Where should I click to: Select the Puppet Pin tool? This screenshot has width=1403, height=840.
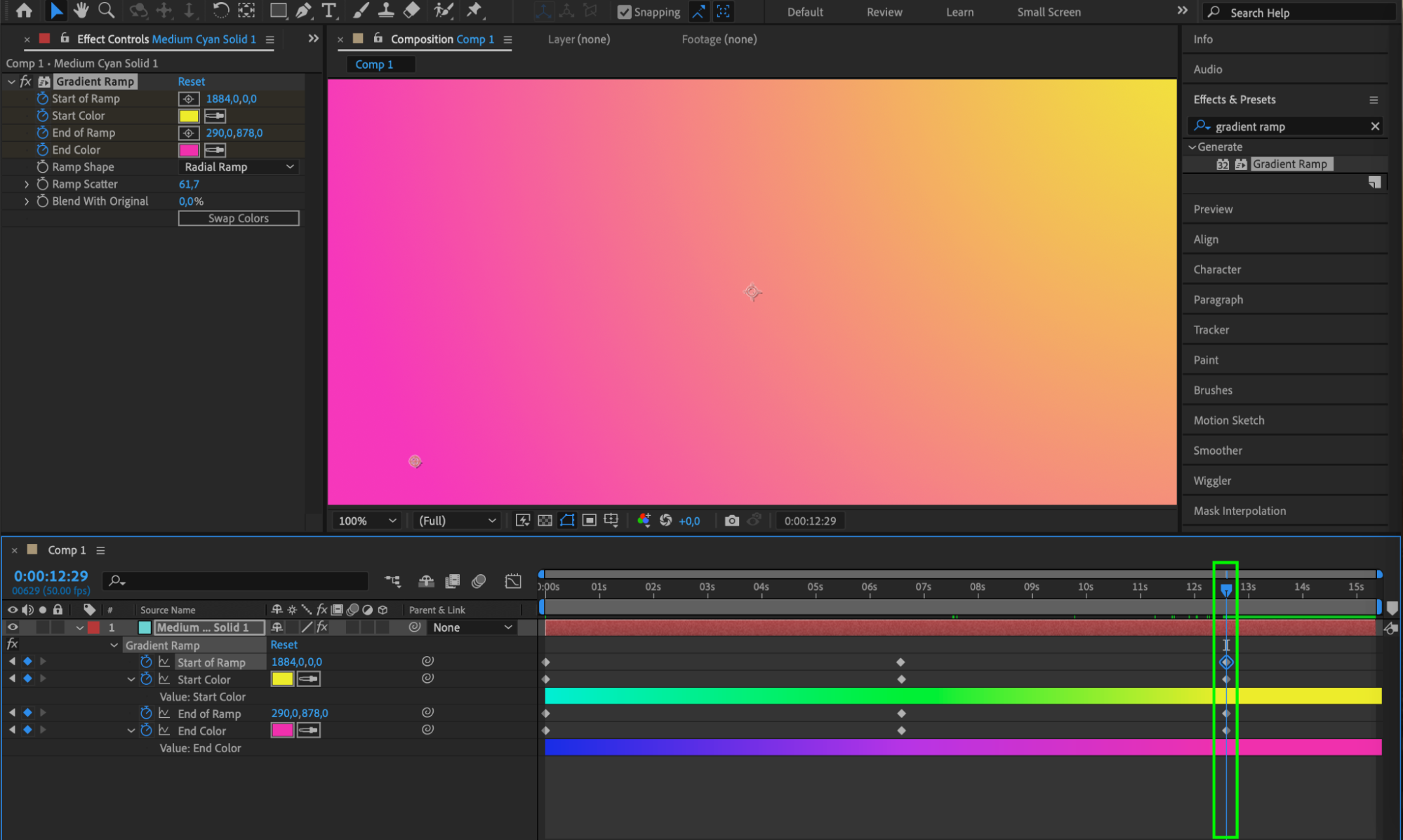click(x=474, y=11)
